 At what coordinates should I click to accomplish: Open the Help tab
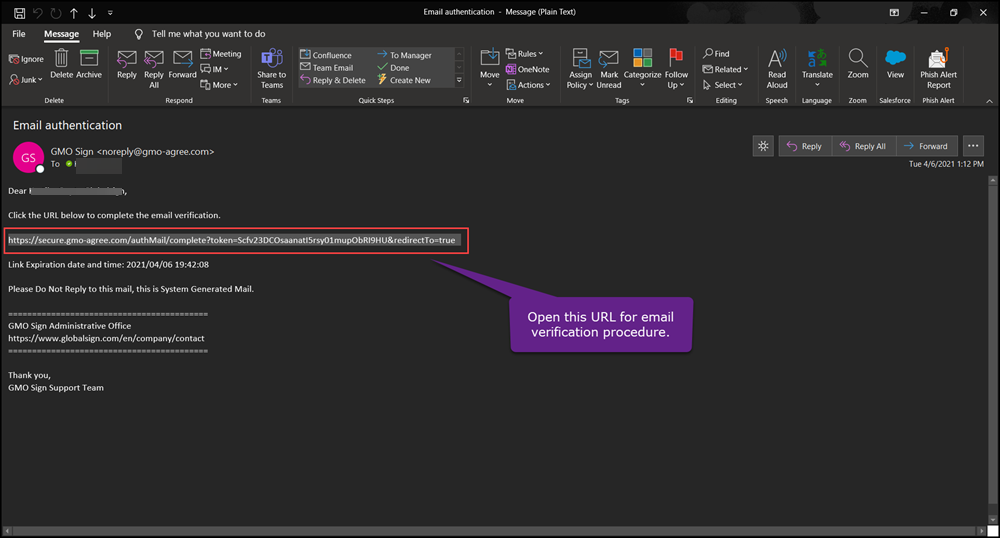pos(101,34)
